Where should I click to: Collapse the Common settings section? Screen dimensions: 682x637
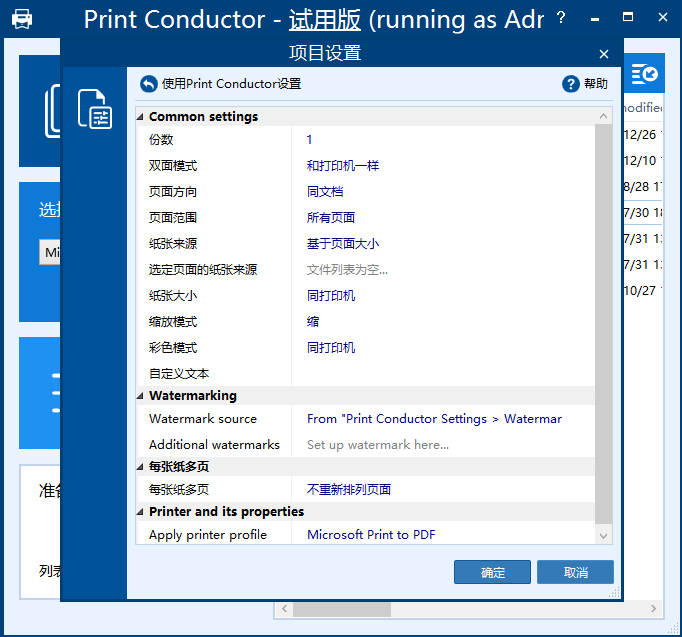[x=141, y=117]
